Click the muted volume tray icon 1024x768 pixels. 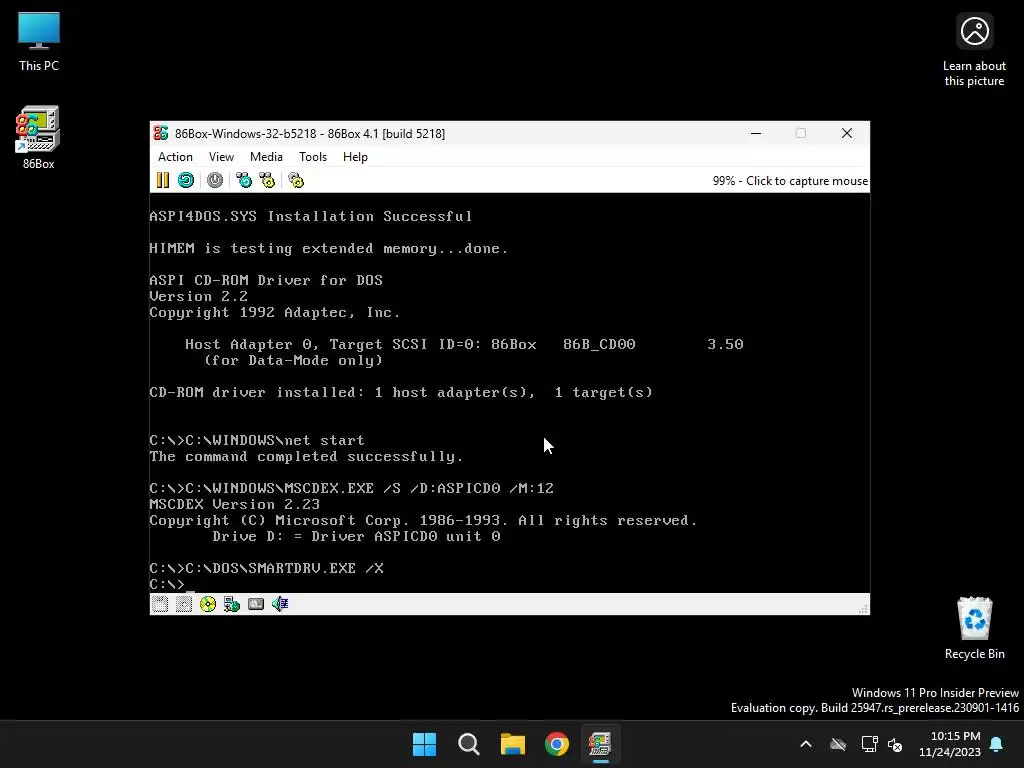click(x=895, y=744)
